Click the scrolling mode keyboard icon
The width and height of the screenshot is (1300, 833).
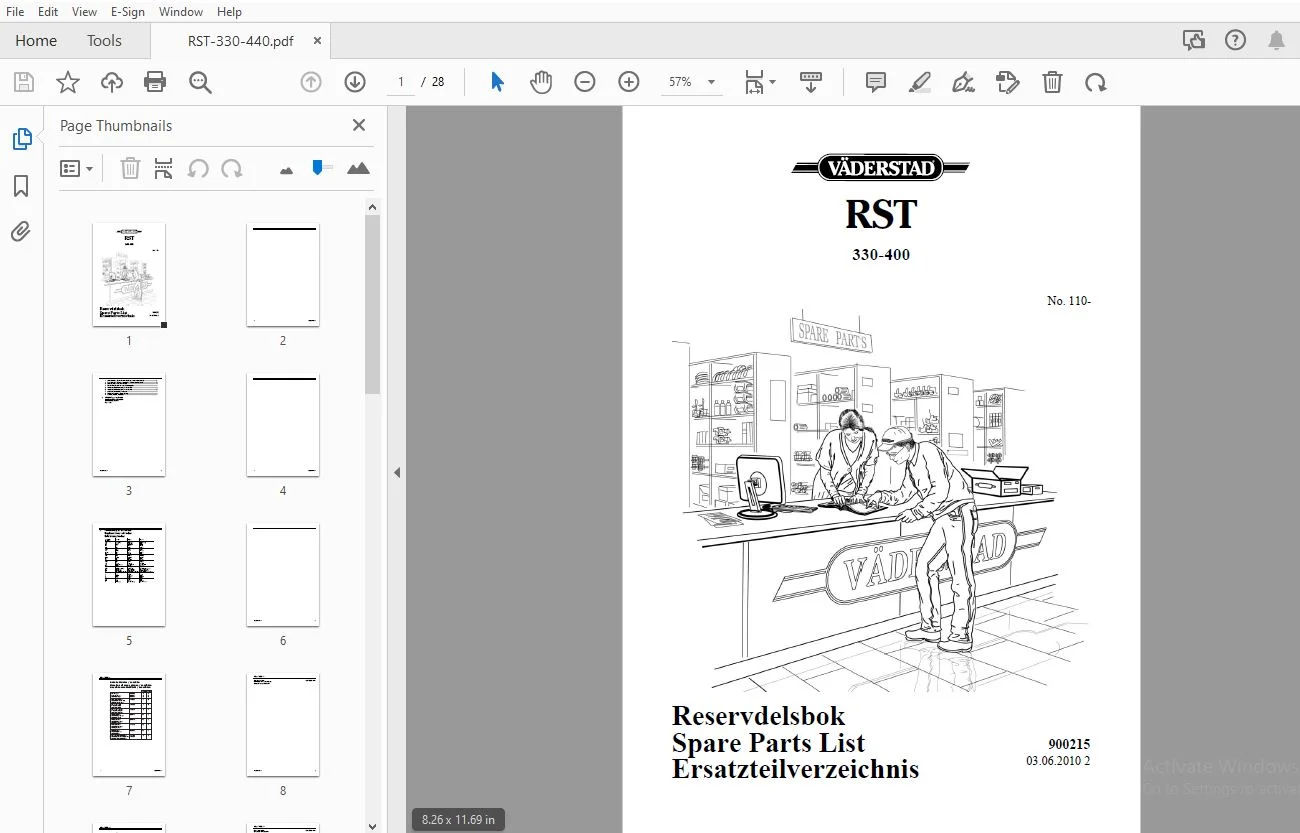811,82
